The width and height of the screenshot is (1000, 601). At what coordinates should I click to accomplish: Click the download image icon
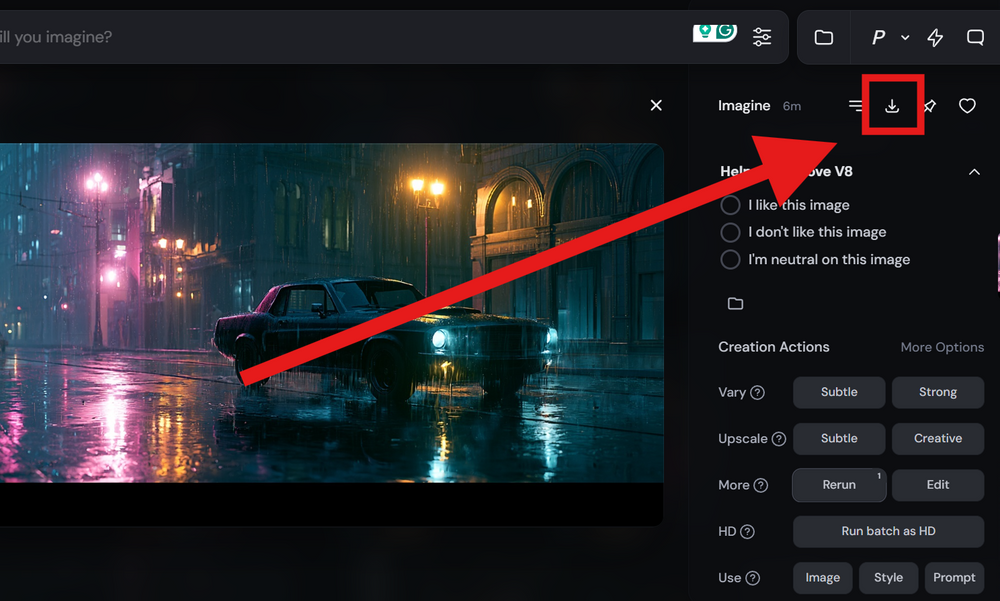click(x=892, y=106)
